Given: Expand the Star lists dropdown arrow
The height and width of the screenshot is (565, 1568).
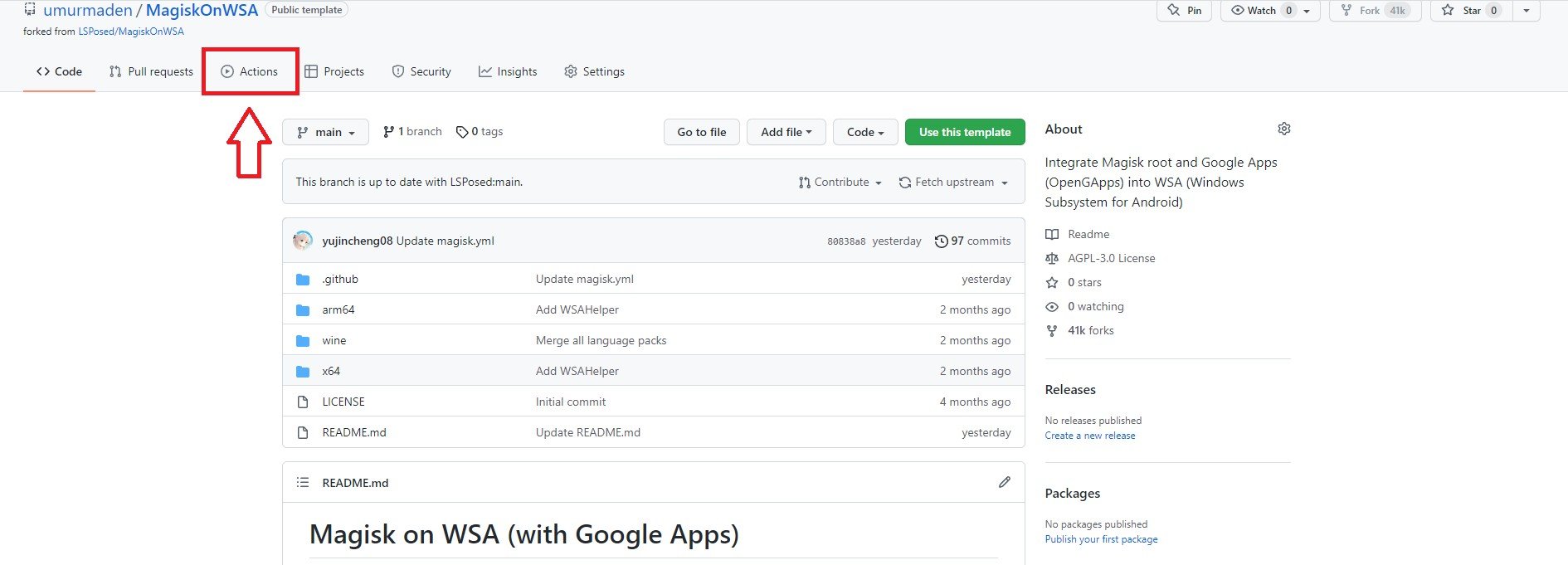Looking at the screenshot, I should point(1527,10).
